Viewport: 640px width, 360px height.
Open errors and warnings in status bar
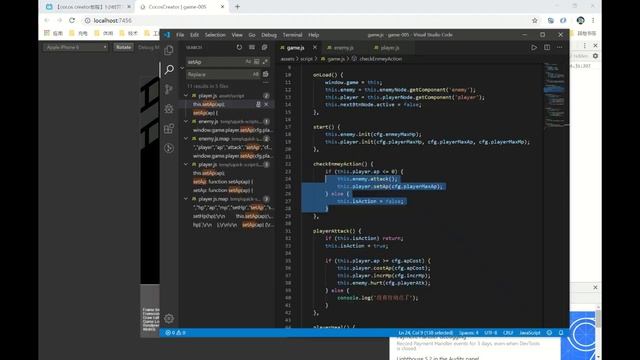pos(175,333)
